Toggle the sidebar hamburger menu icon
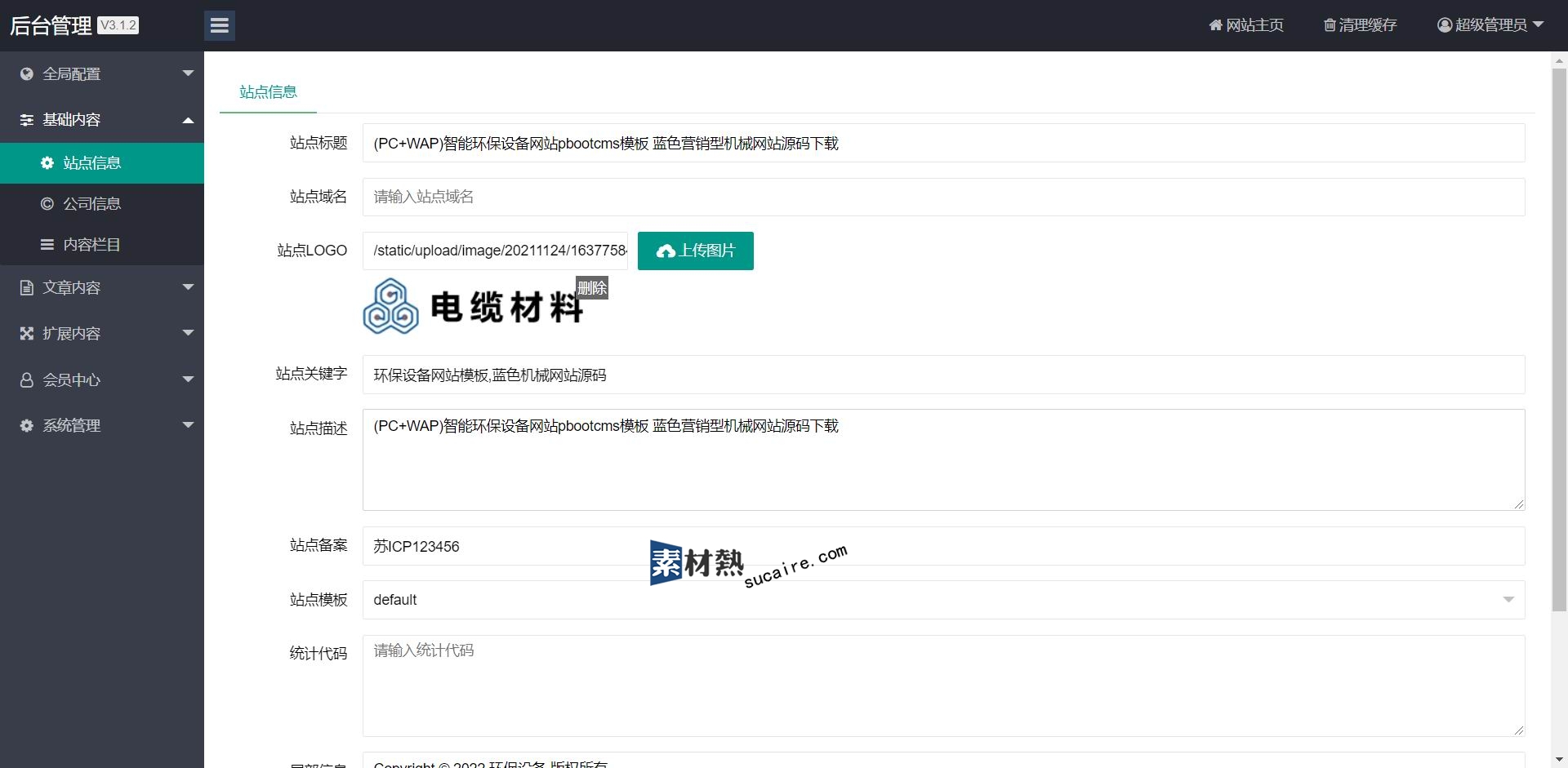This screenshot has width=1568, height=768. pyautogui.click(x=219, y=25)
